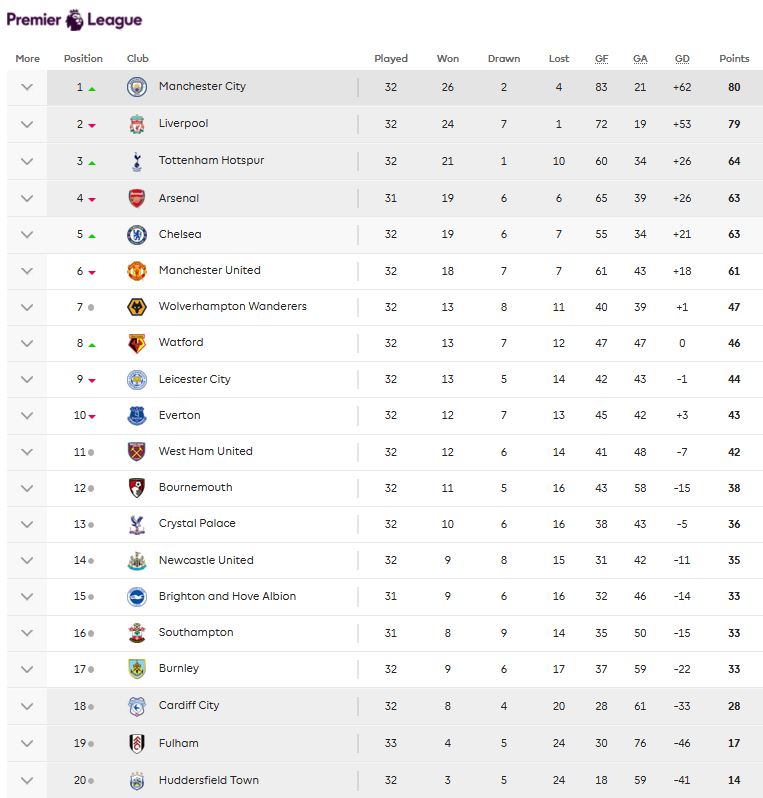The width and height of the screenshot is (763, 798).
Task: Click the Premier League logo
Action: pos(74,20)
